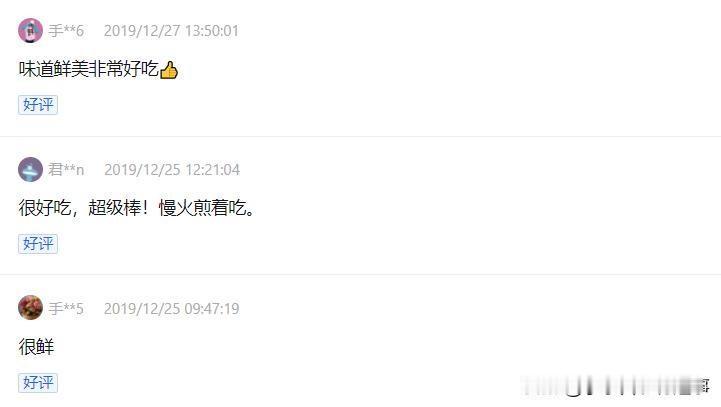Click timestamp 2019/12/25 12:21:04
The width and height of the screenshot is (721, 407).
pyautogui.click(x=172, y=170)
